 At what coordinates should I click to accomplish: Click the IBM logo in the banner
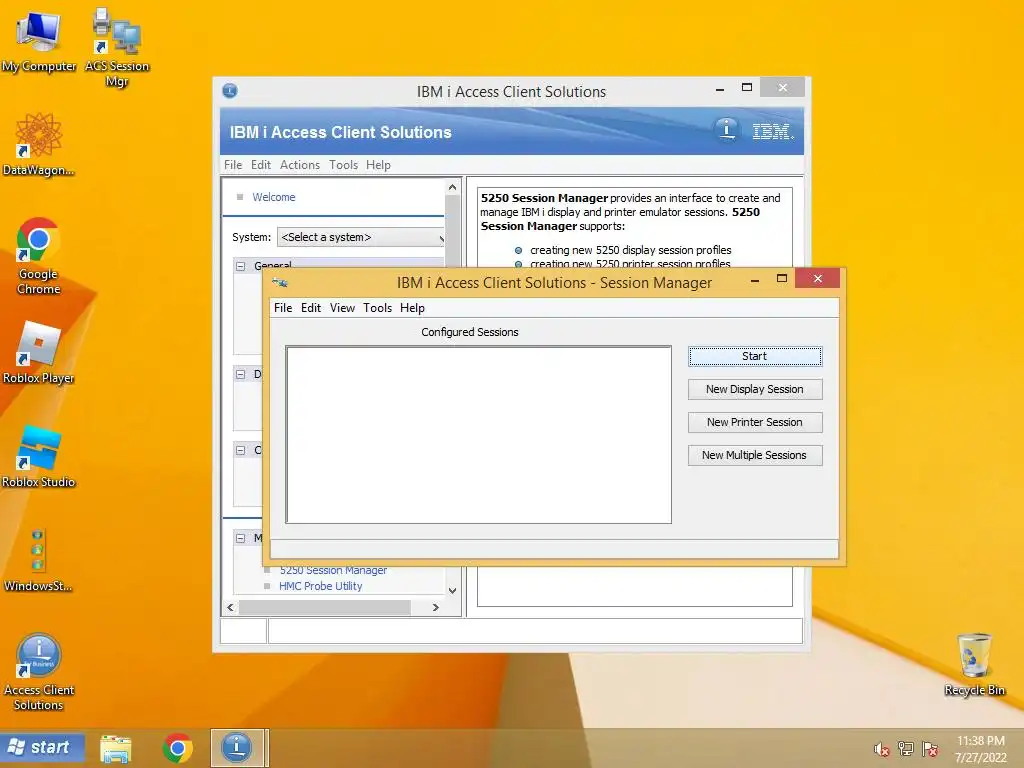[772, 132]
